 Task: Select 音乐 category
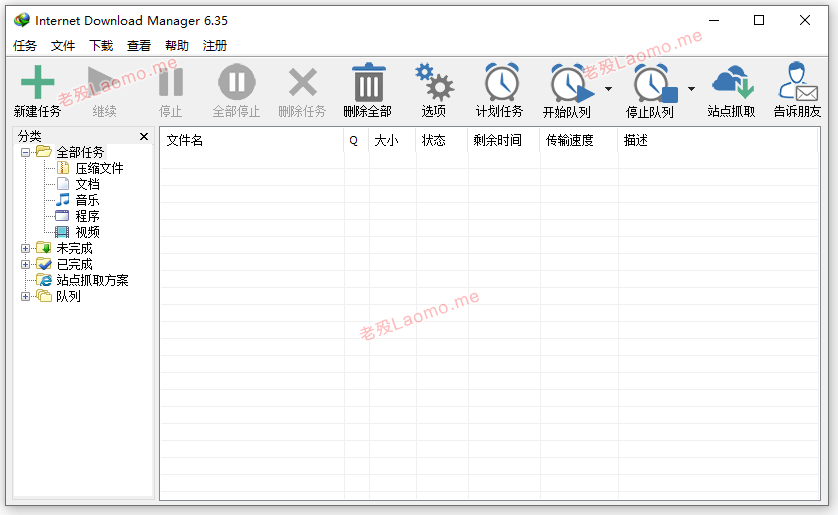(88, 200)
